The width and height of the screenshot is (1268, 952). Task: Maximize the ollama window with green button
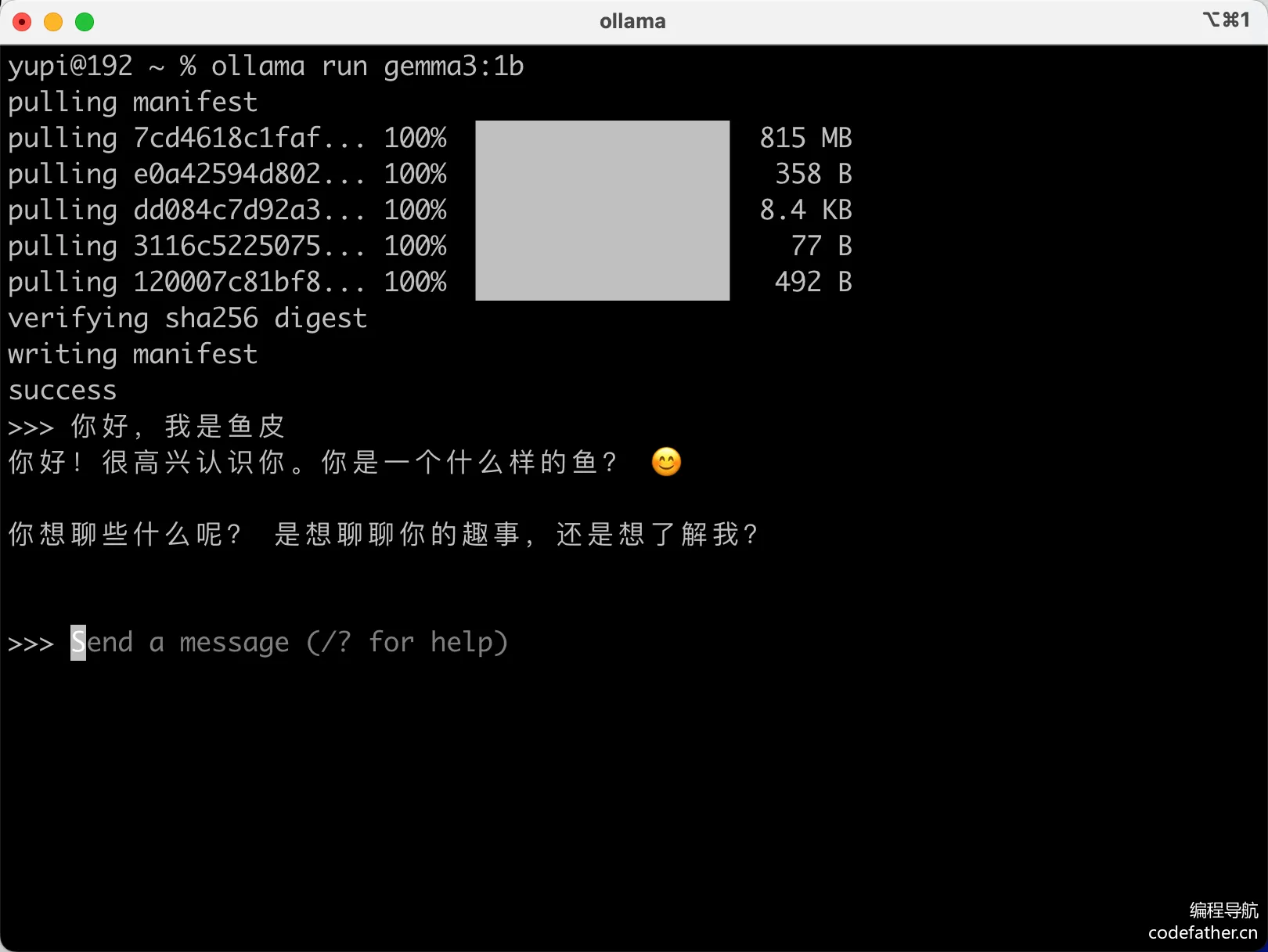coord(85,22)
